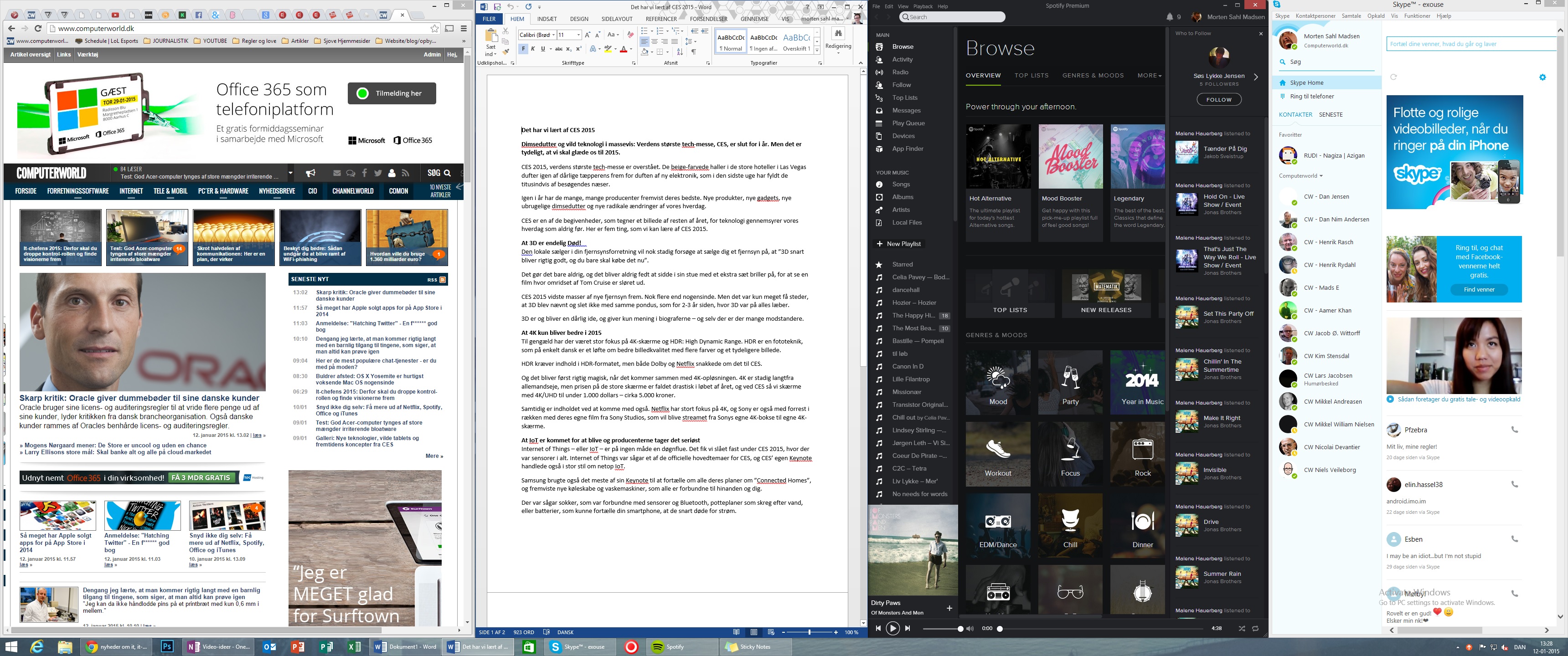Click the Spotify search field
Viewport: 1568px width, 656px height.
953,17
